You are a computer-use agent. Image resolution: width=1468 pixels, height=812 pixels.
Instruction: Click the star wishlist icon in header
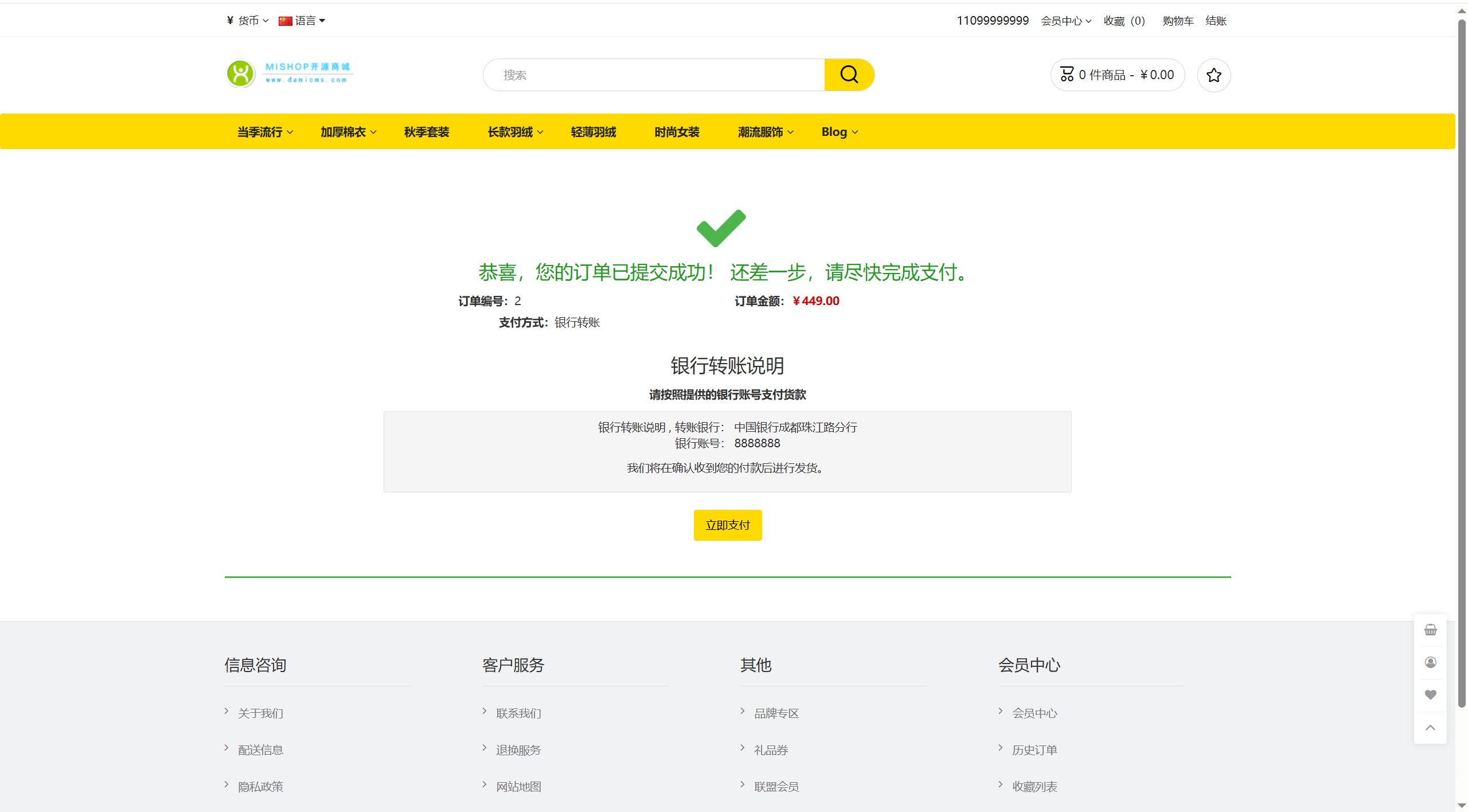pos(1213,75)
